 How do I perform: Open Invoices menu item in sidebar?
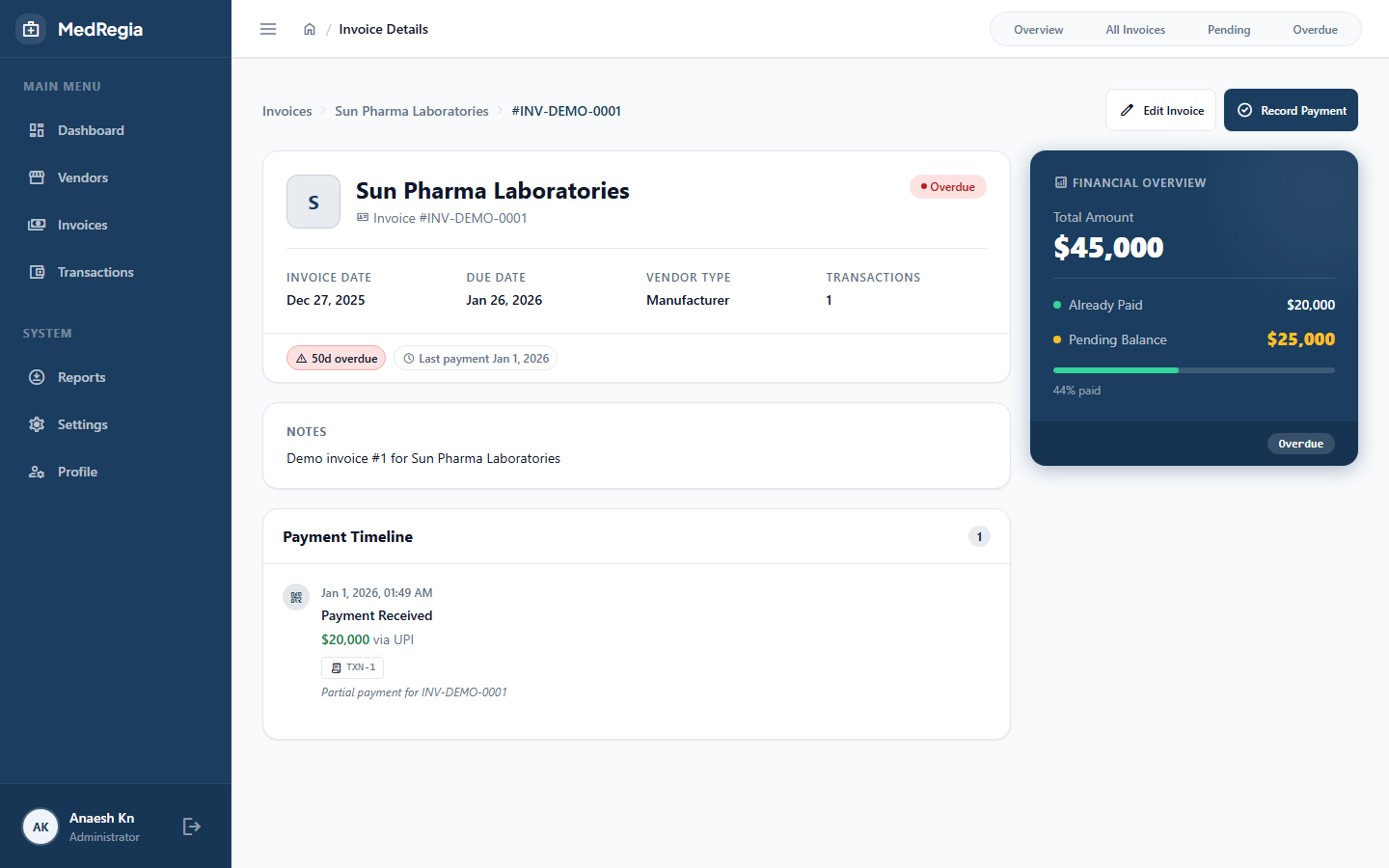tap(116, 225)
